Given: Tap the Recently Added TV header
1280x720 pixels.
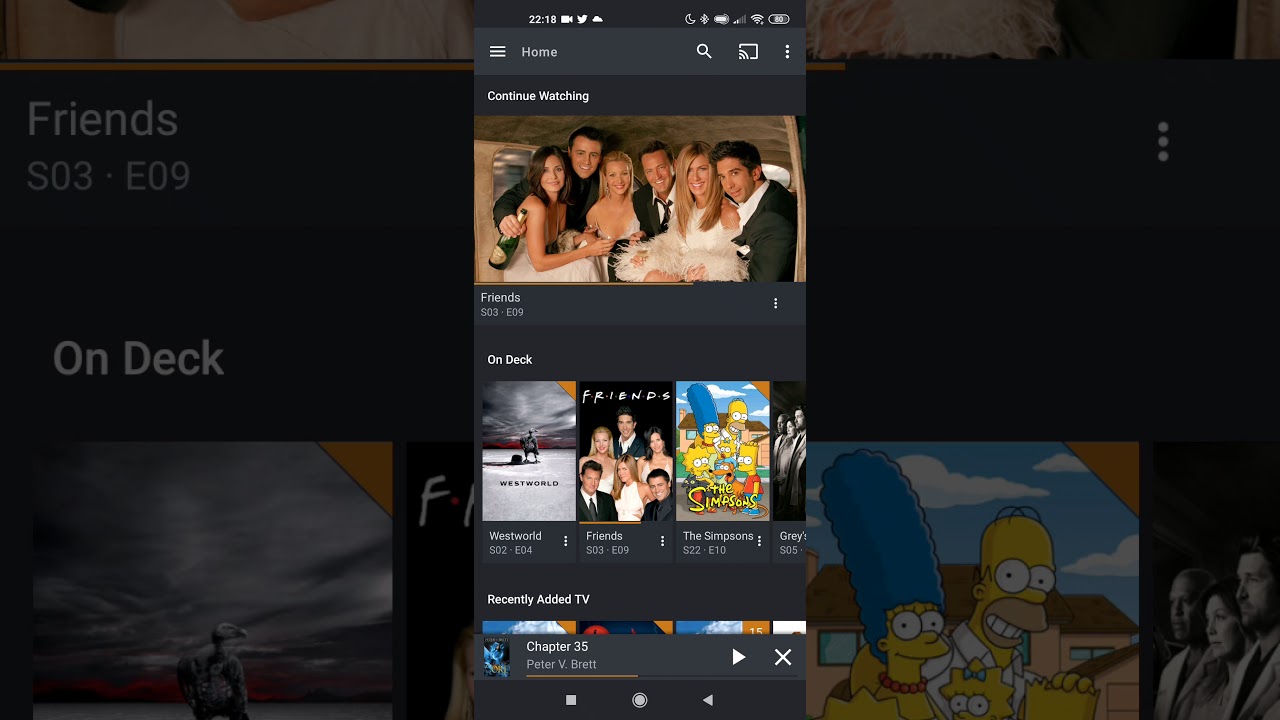Looking at the screenshot, I should click(x=538, y=600).
